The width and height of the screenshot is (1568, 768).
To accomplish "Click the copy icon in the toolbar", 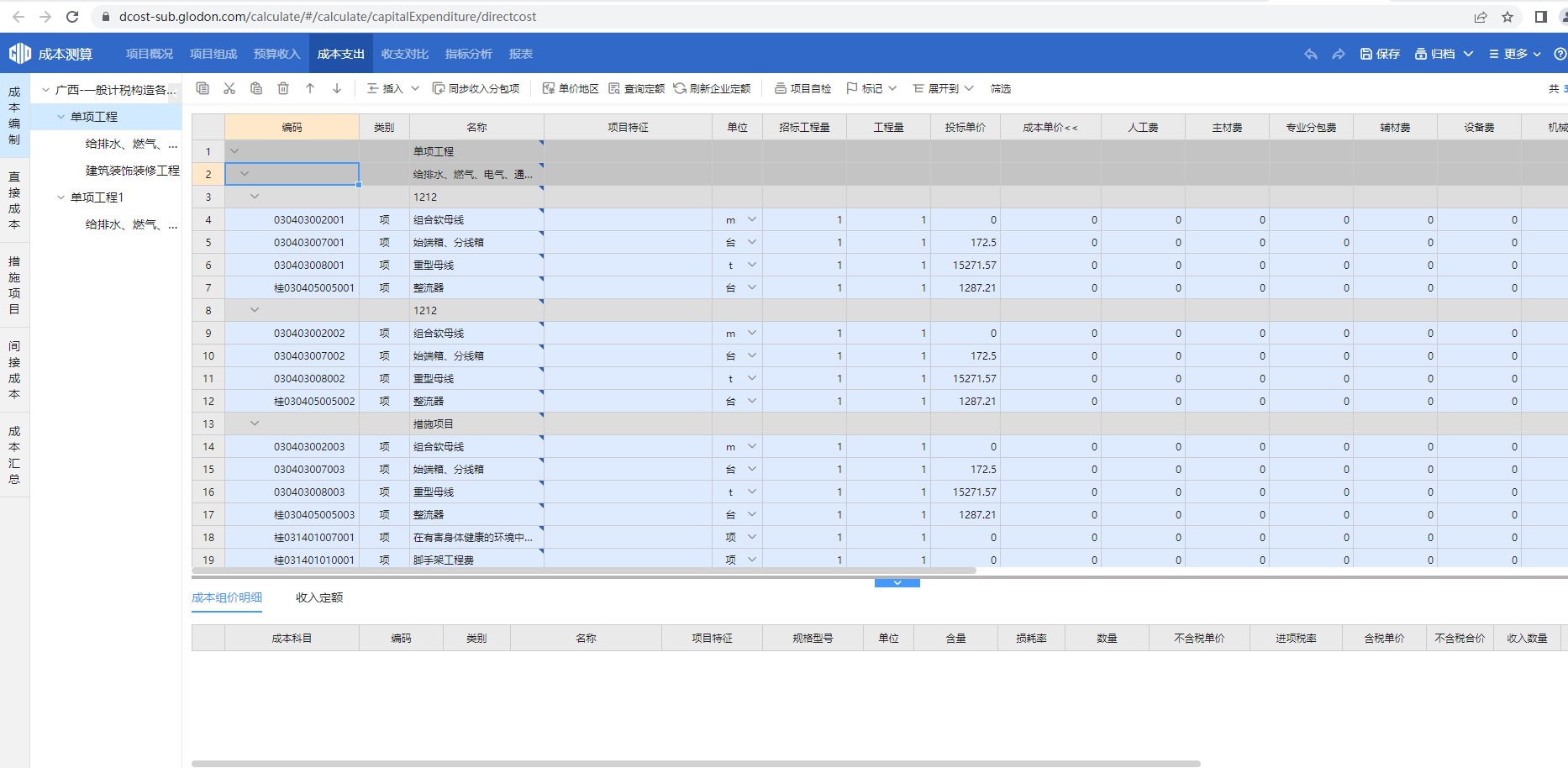I will 203,88.
